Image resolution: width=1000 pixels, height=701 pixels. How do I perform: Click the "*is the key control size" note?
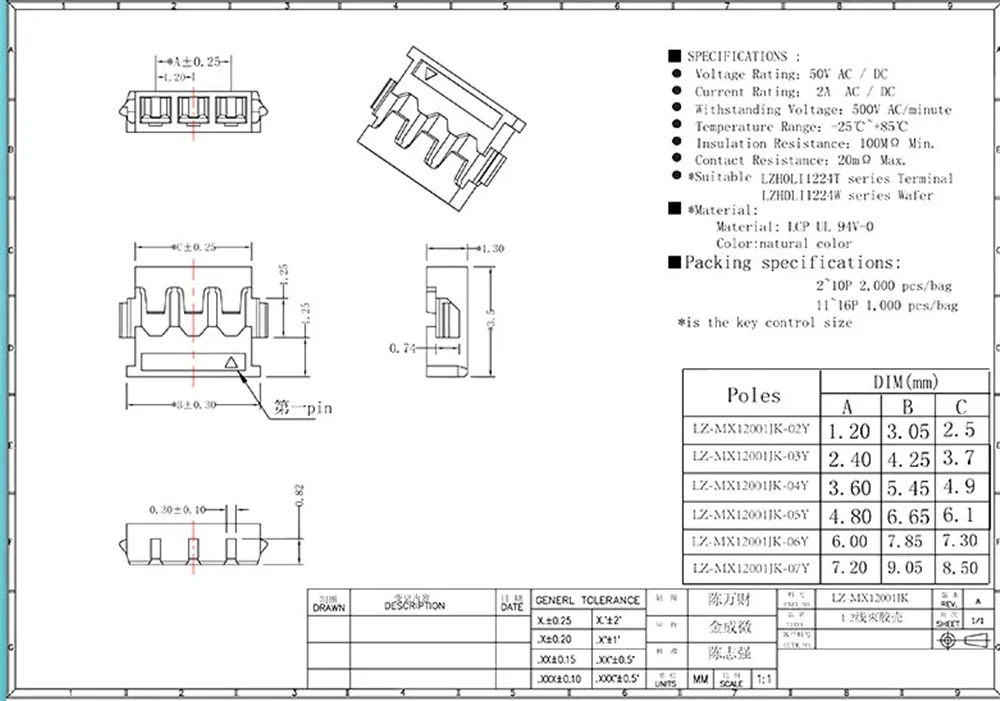(765, 323)
